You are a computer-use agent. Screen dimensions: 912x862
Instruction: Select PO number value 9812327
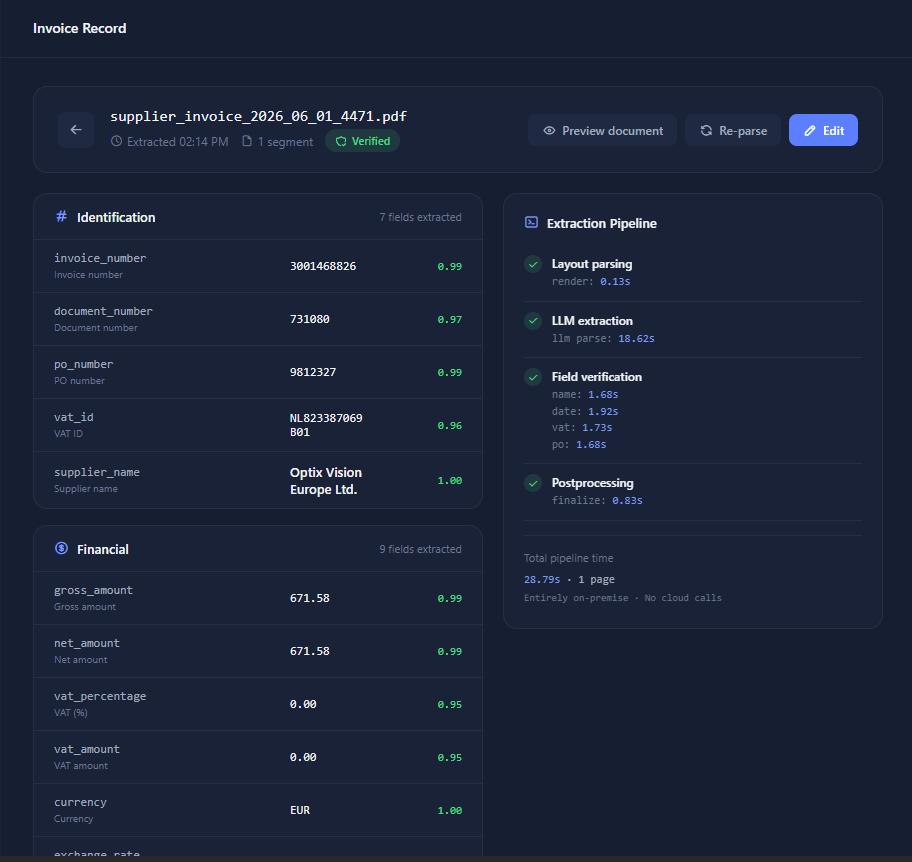coord(313,372)
